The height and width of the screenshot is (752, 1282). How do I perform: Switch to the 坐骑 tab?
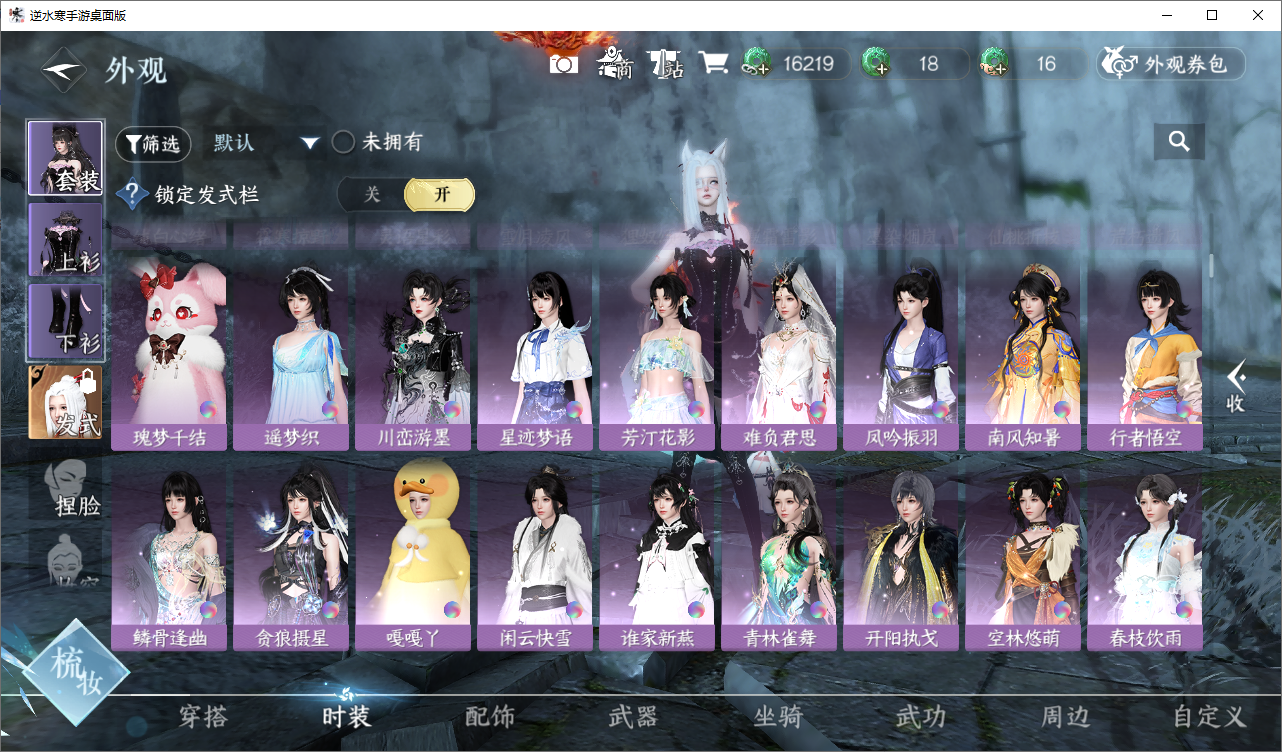777,717
